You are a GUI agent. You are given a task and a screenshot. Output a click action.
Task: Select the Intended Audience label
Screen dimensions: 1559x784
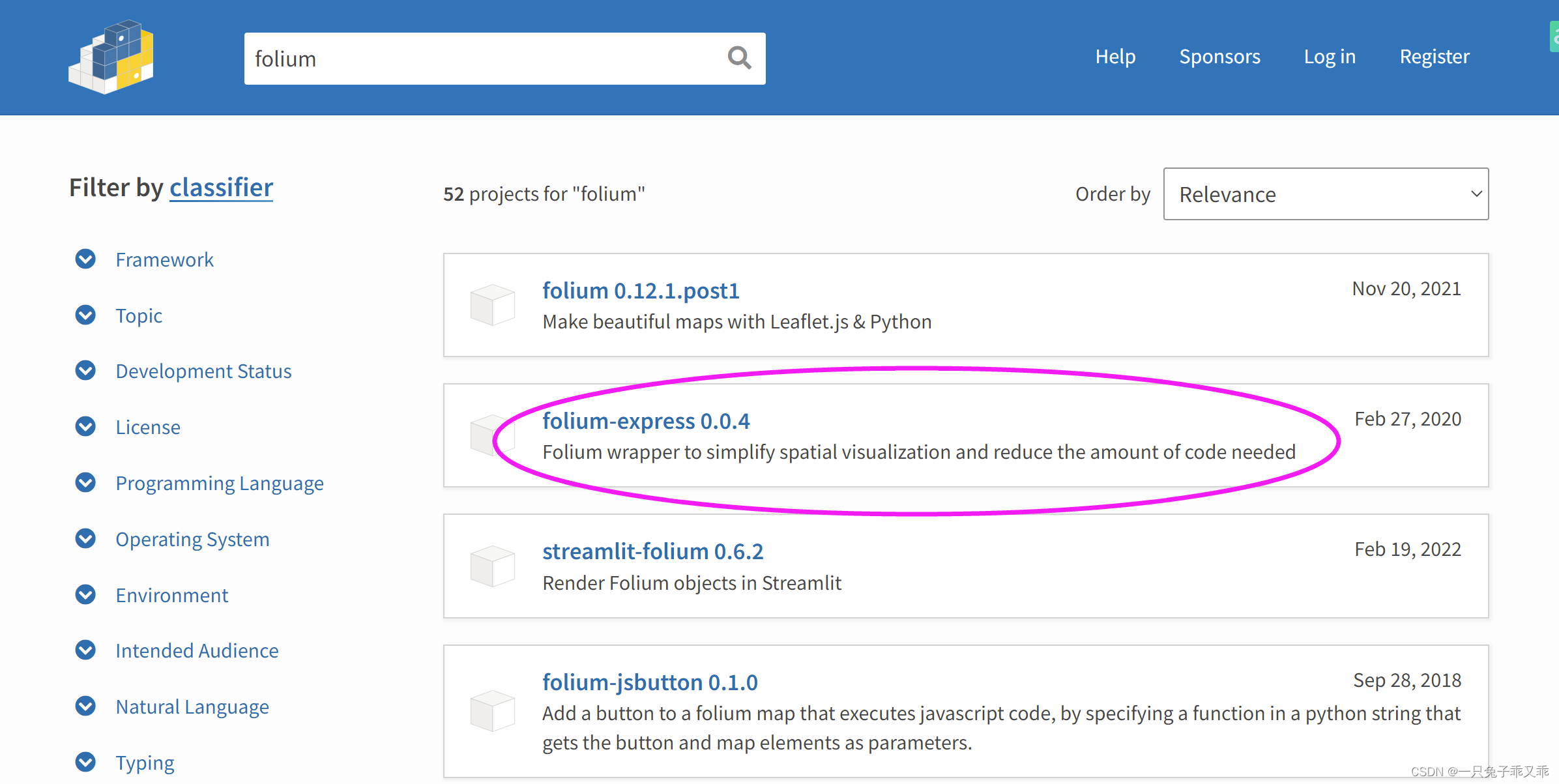(x=197, y=650)
